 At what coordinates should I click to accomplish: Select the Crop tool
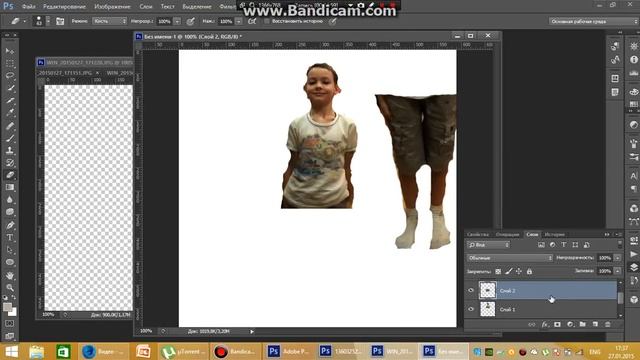coord(10,101)
